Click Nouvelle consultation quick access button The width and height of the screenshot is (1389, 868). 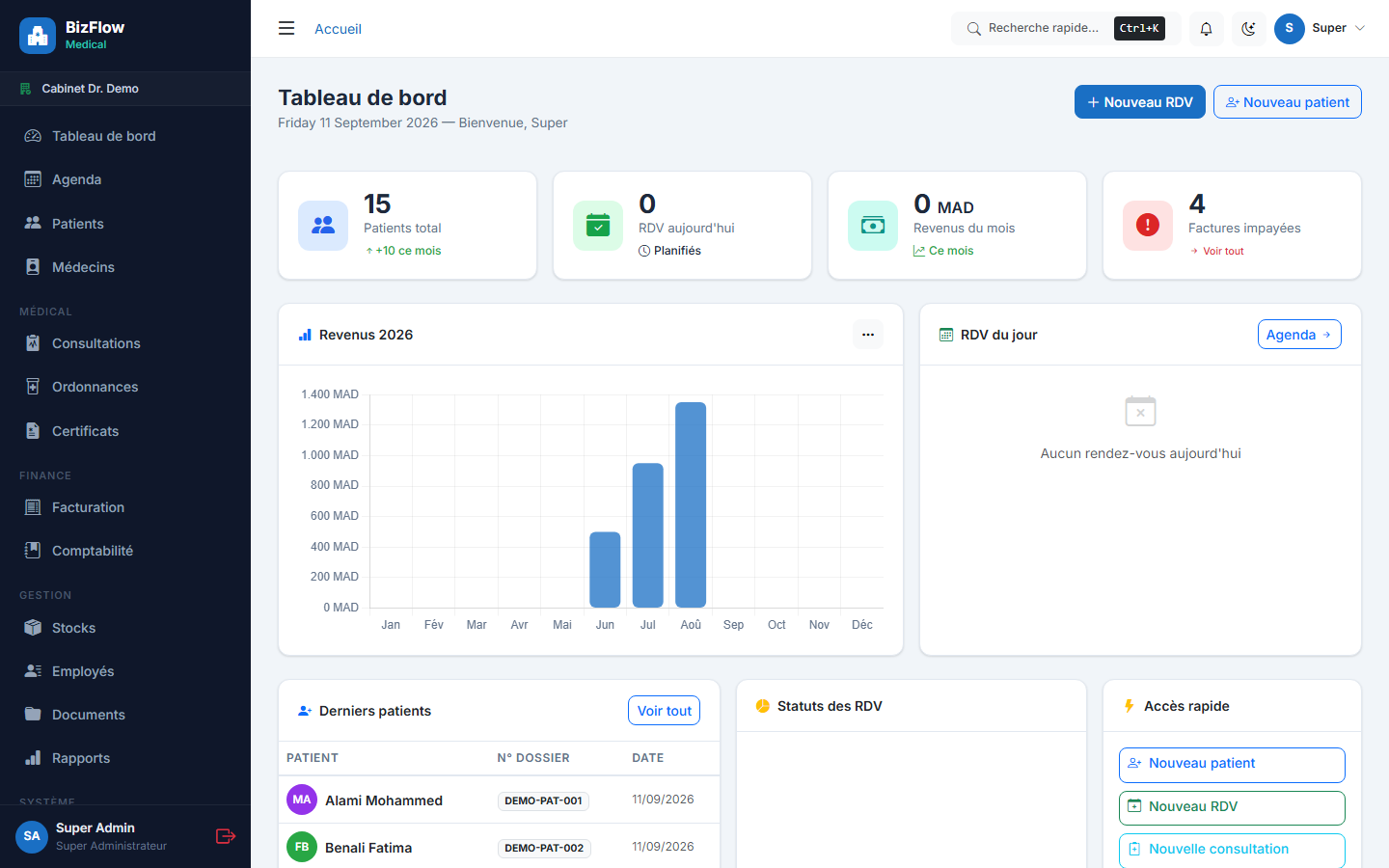click(x=1232, y=851)
